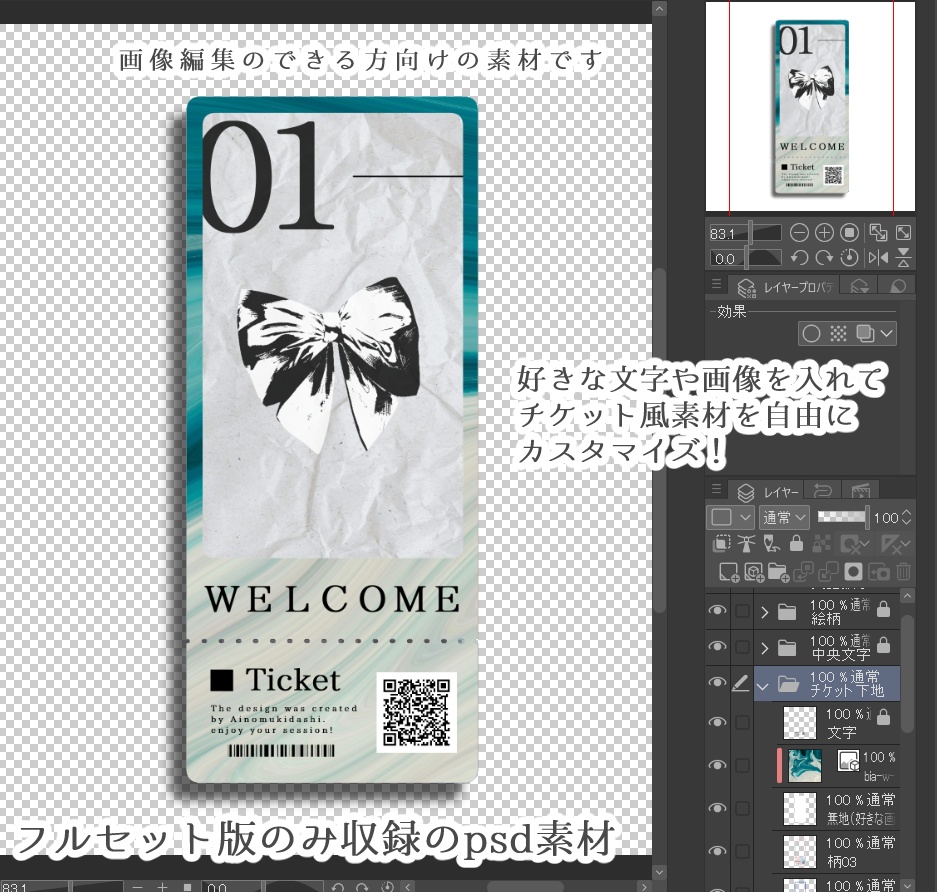Adjust the layer opacity slider
The width and height of the screenshot is (937, 892).
point(843,517)
